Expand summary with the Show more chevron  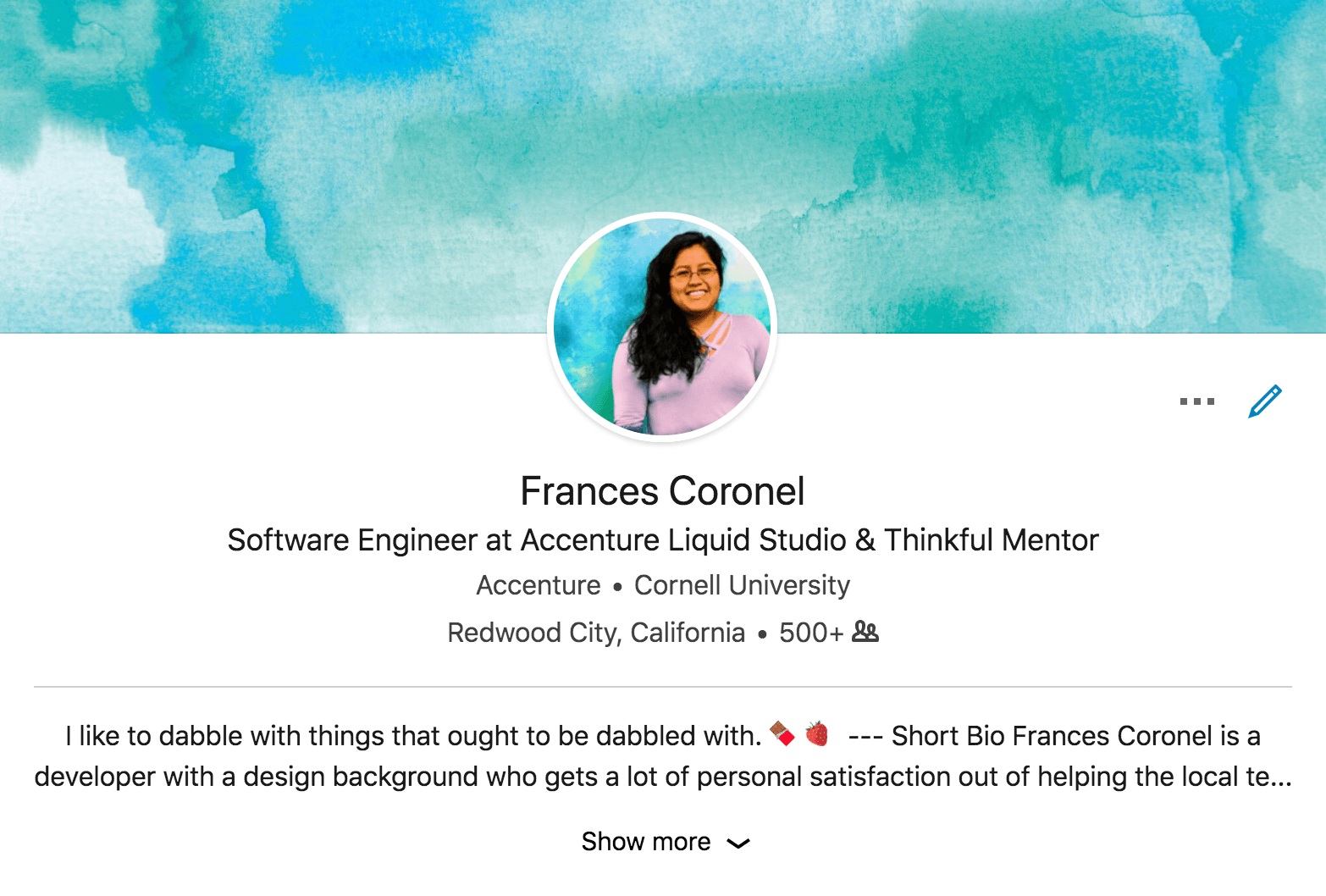coord(738,843)
